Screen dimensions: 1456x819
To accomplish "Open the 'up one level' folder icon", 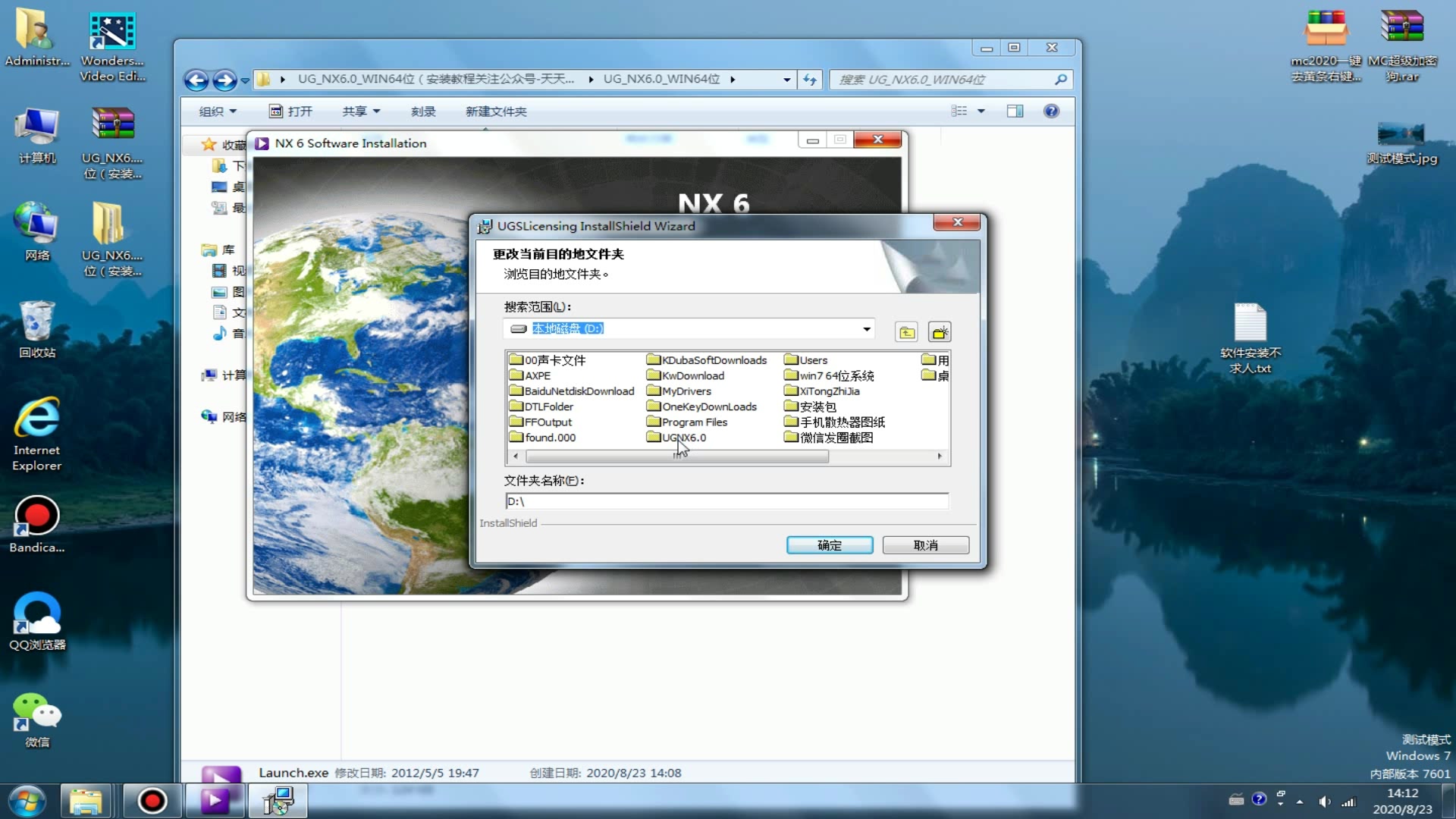I will click(907, 331).
